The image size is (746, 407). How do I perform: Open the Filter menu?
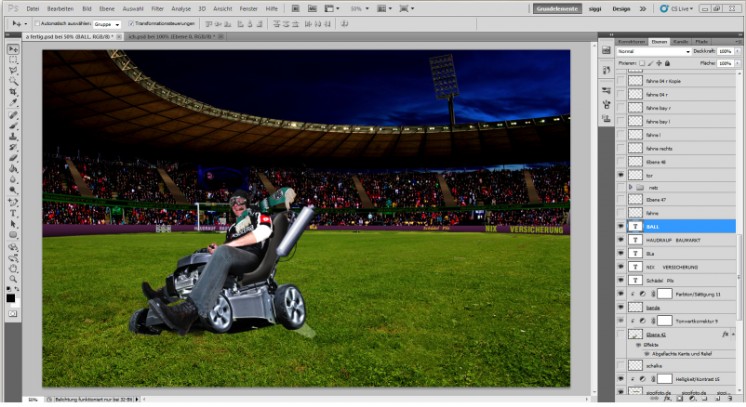157,8
